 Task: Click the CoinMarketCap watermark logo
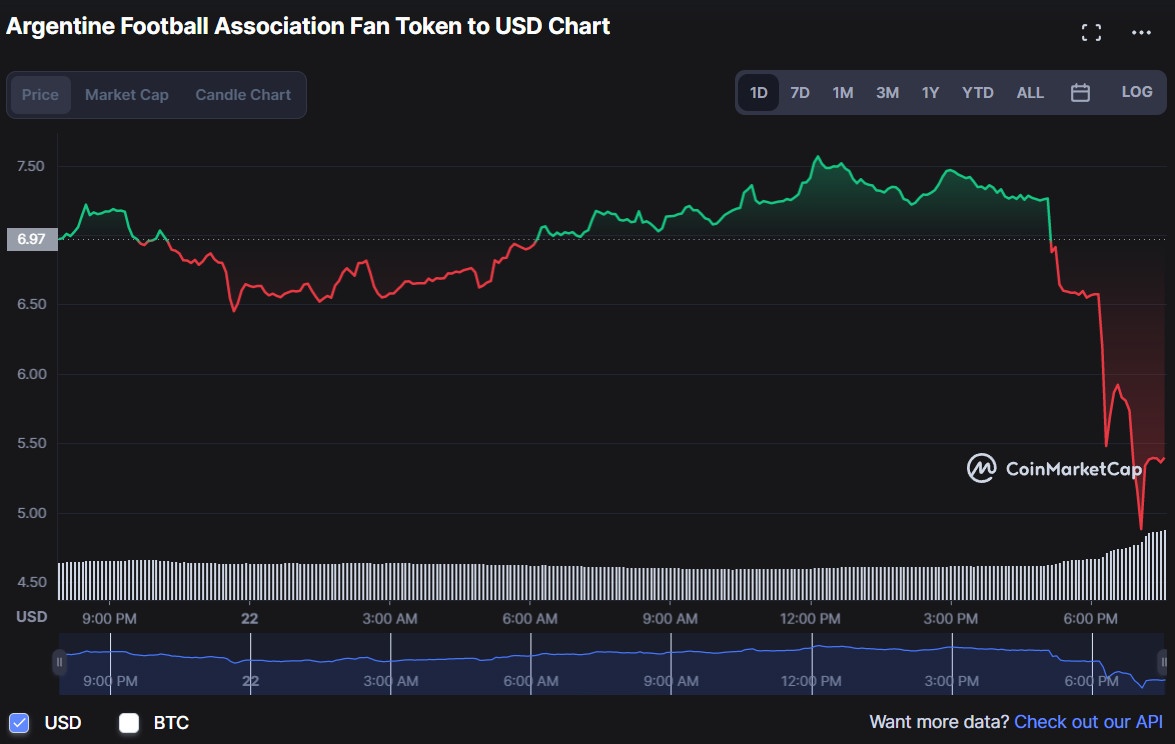click(x=1054, y=468)
